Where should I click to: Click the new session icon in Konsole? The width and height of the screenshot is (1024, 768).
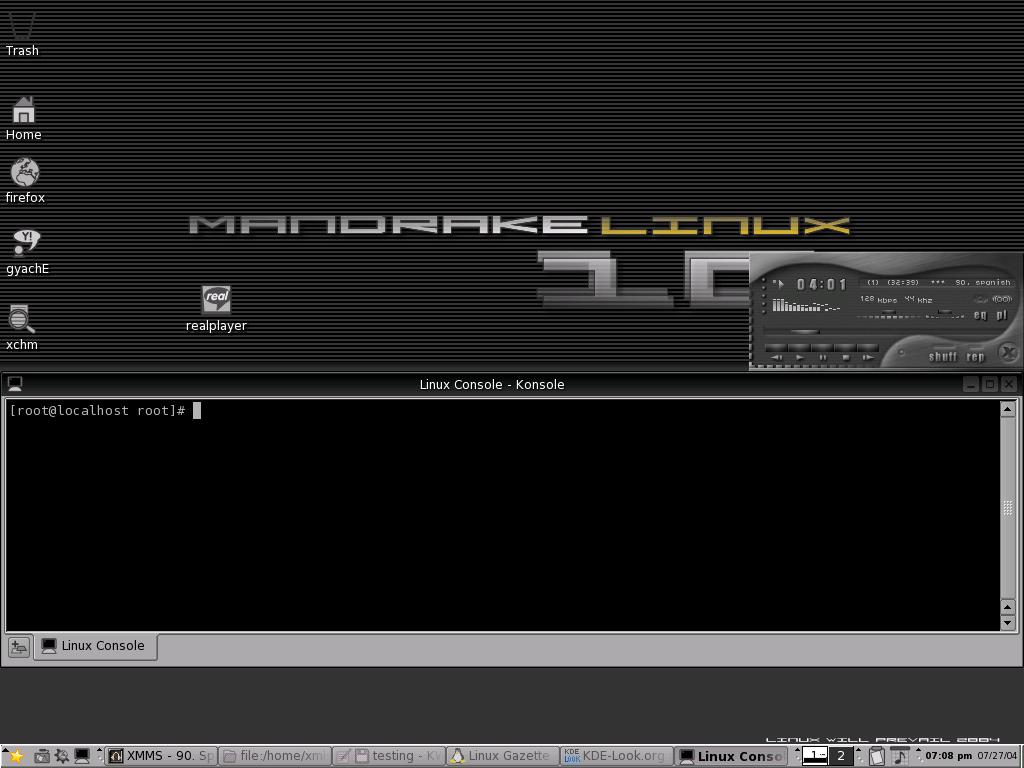click(19, 647)
